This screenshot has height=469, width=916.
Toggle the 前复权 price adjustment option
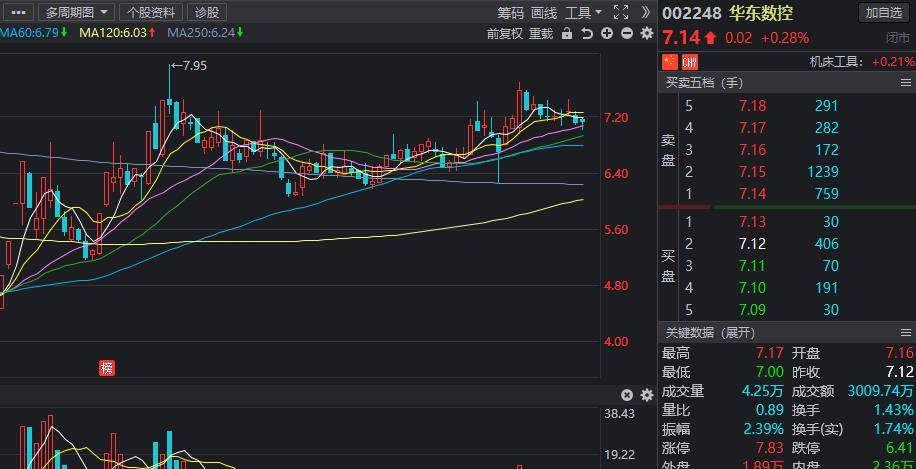505,33
